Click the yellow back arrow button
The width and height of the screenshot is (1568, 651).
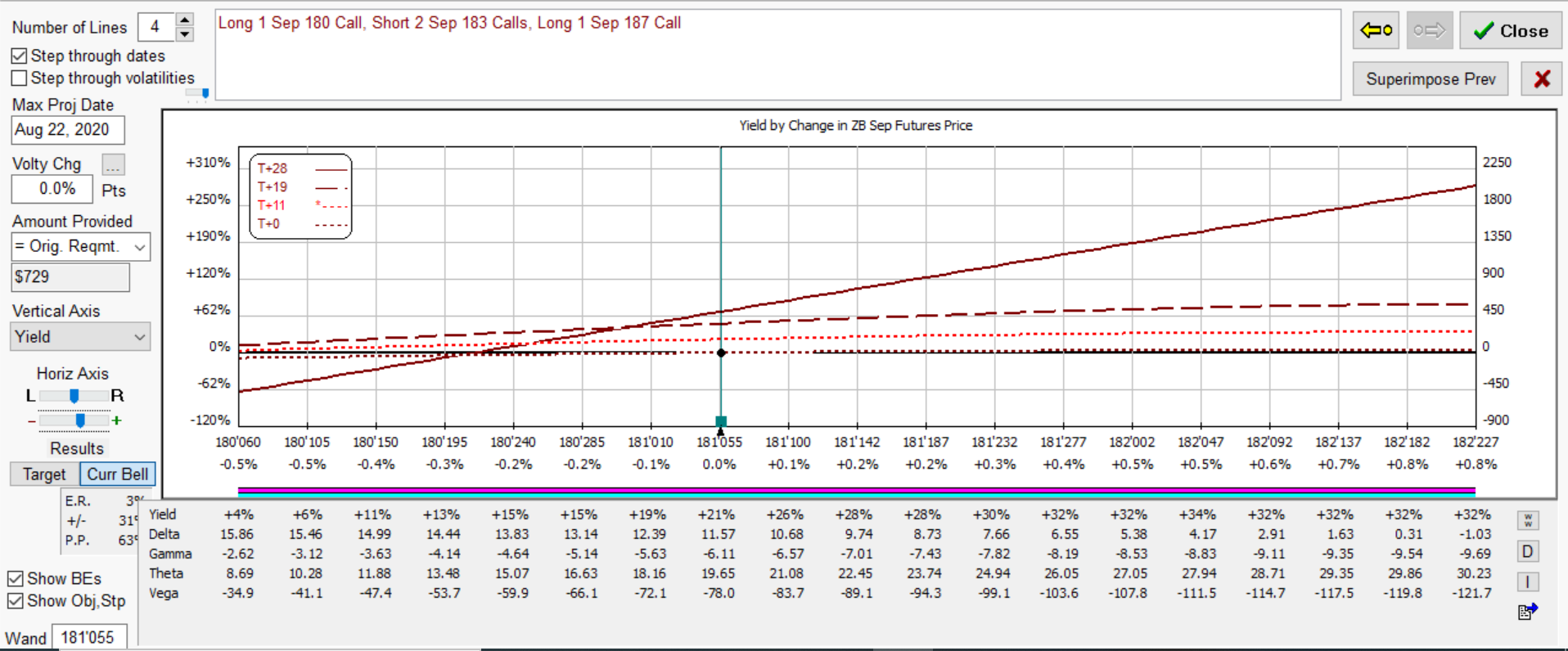pyautogui.click(x=1377, y=31)
